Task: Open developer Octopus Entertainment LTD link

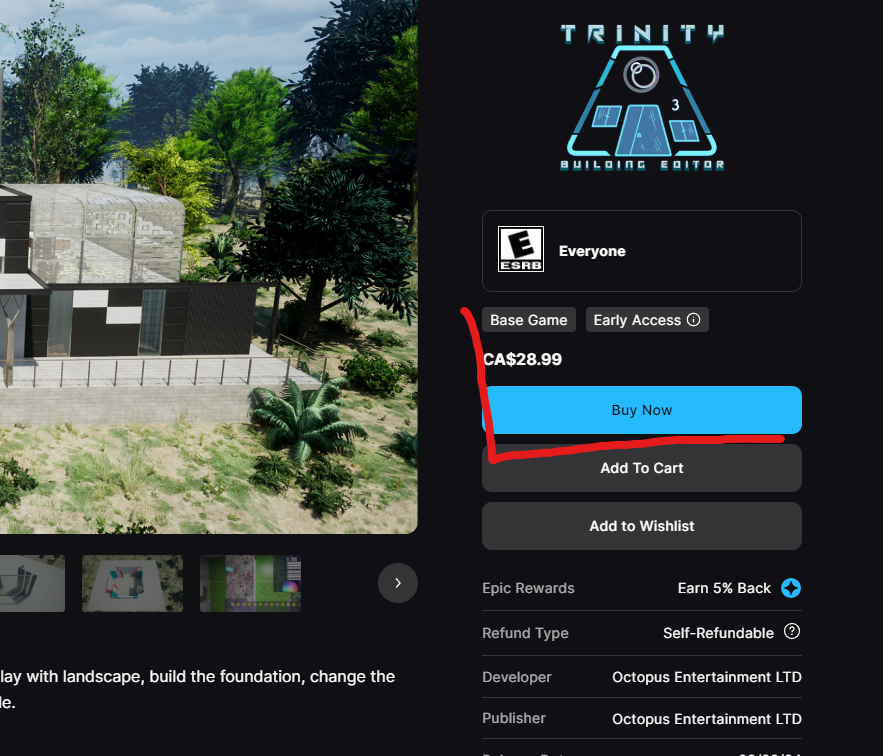Action: point(707,677)
